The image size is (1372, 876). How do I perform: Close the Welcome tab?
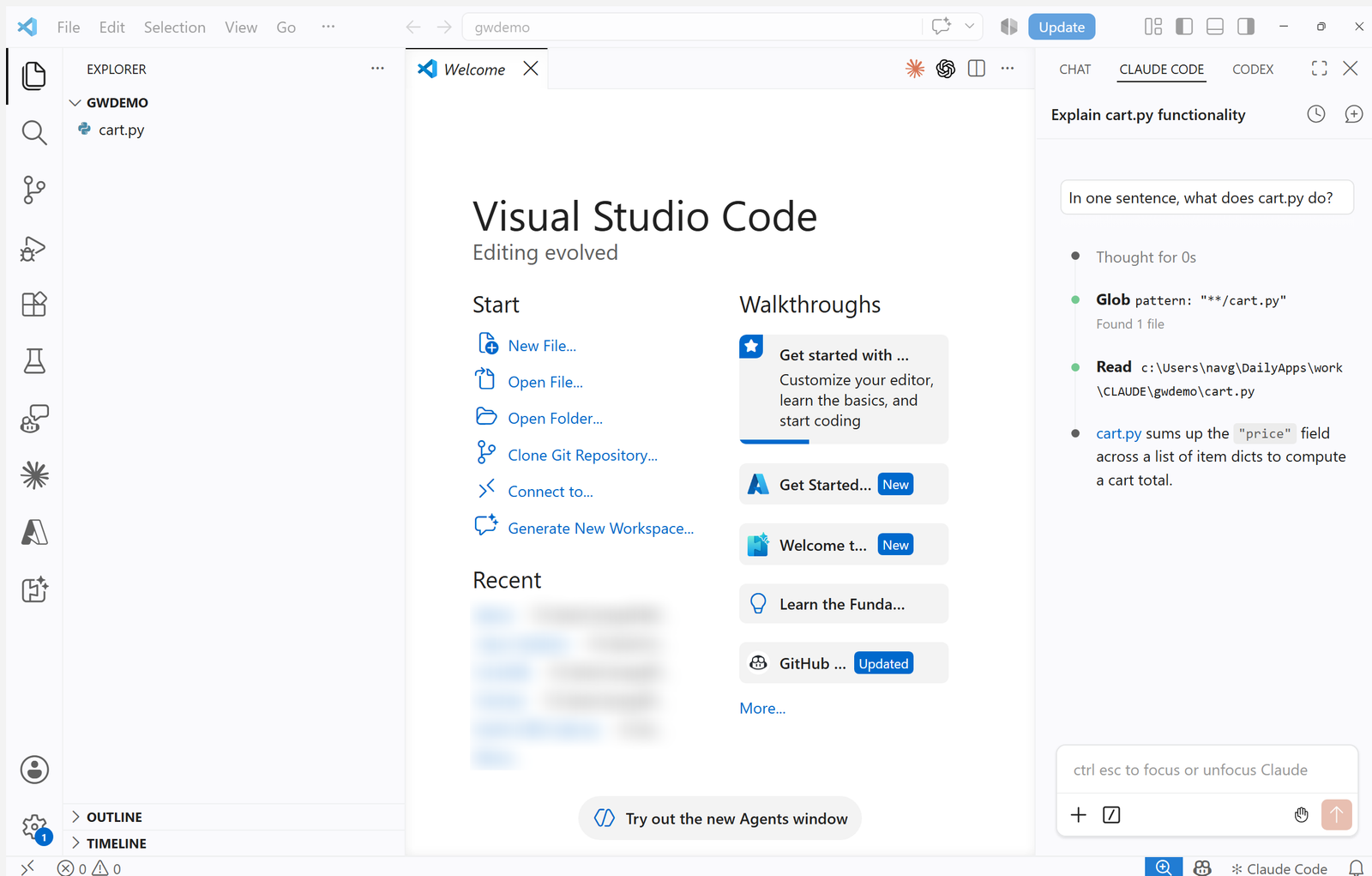click(531, 69)
